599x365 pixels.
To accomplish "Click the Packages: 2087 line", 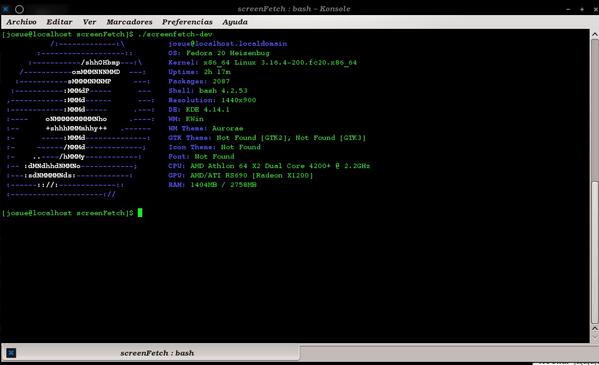I will [x=199, y=81].
